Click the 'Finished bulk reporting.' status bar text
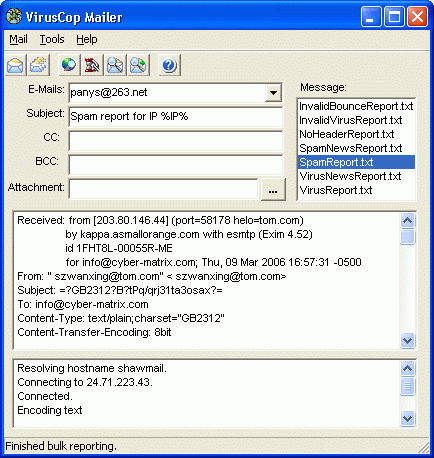434x458 pixels. click(x=61, y=446)
